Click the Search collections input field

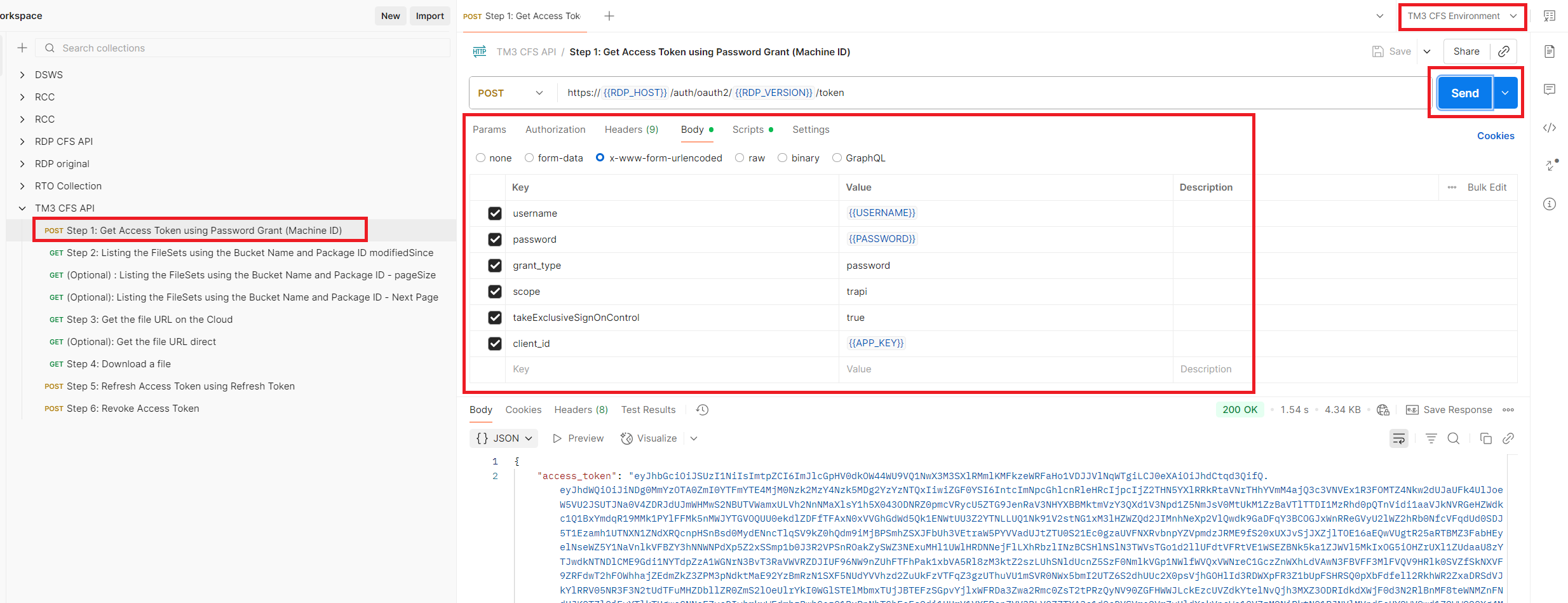(x=248, y=48)
